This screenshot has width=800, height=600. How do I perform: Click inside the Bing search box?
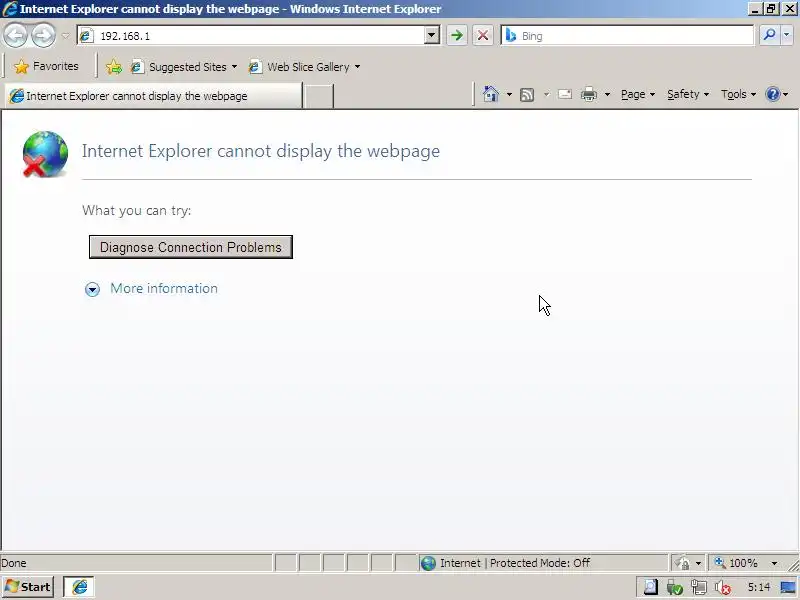(627, 36)
